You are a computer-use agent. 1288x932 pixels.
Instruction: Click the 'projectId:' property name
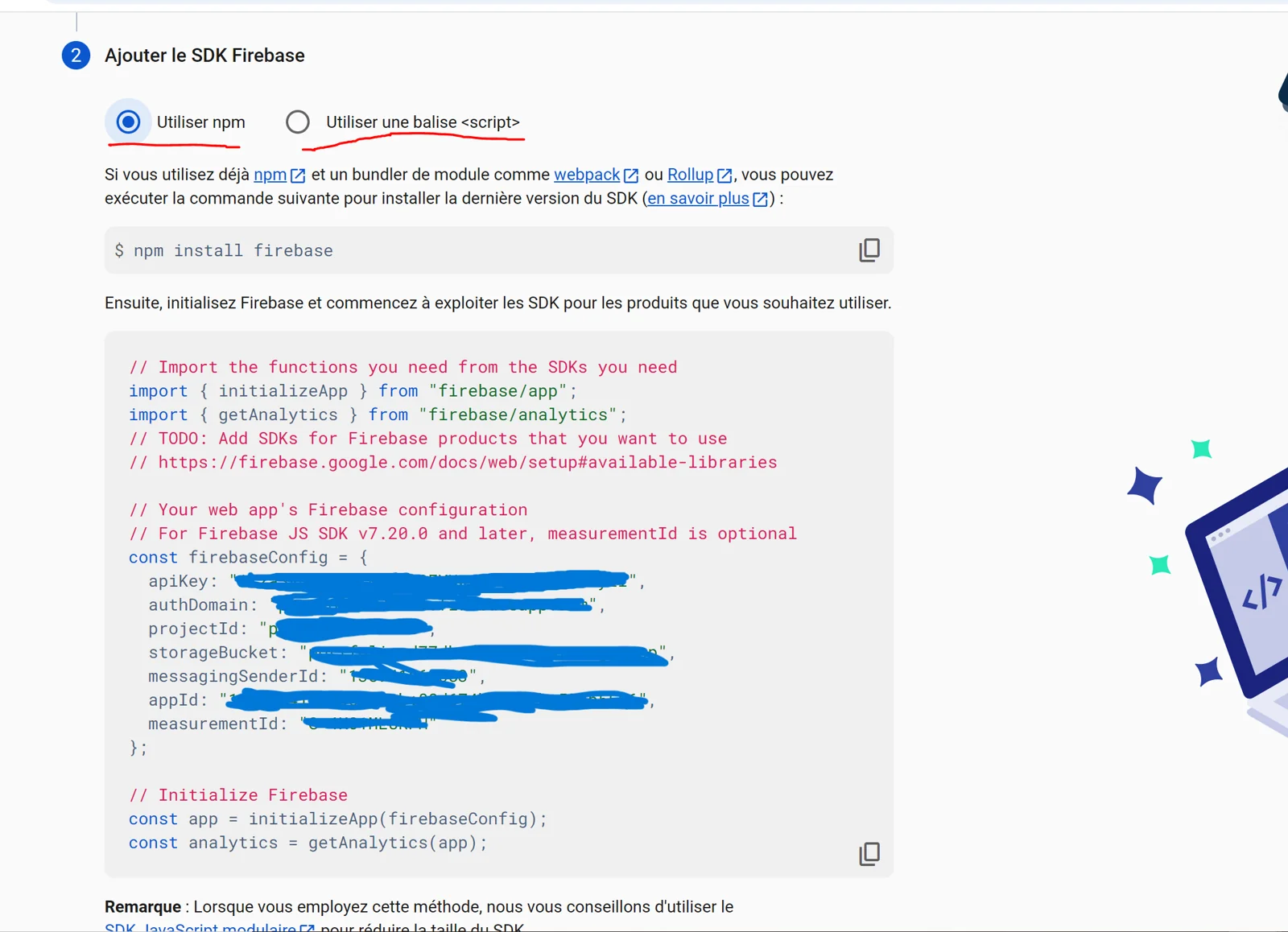point(198,629)
